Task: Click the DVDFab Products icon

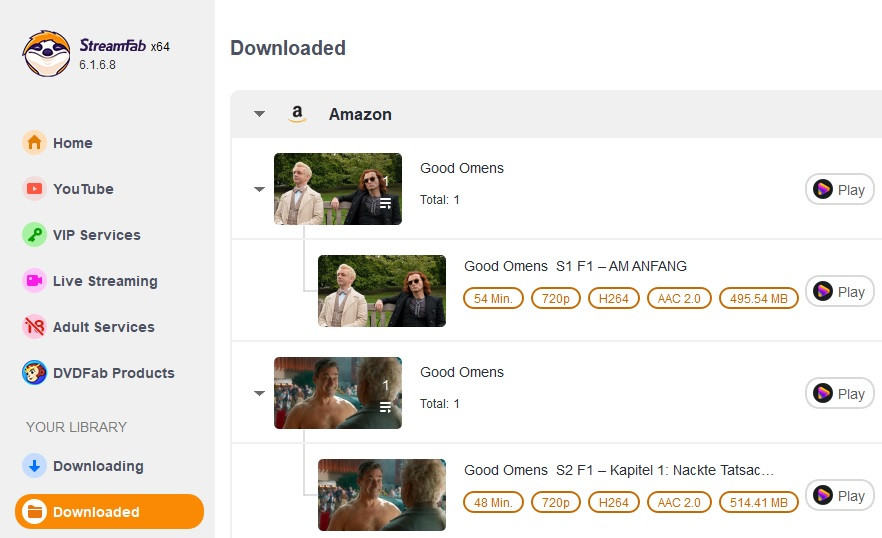Action: pyautogui.click(x=34, y=373)
